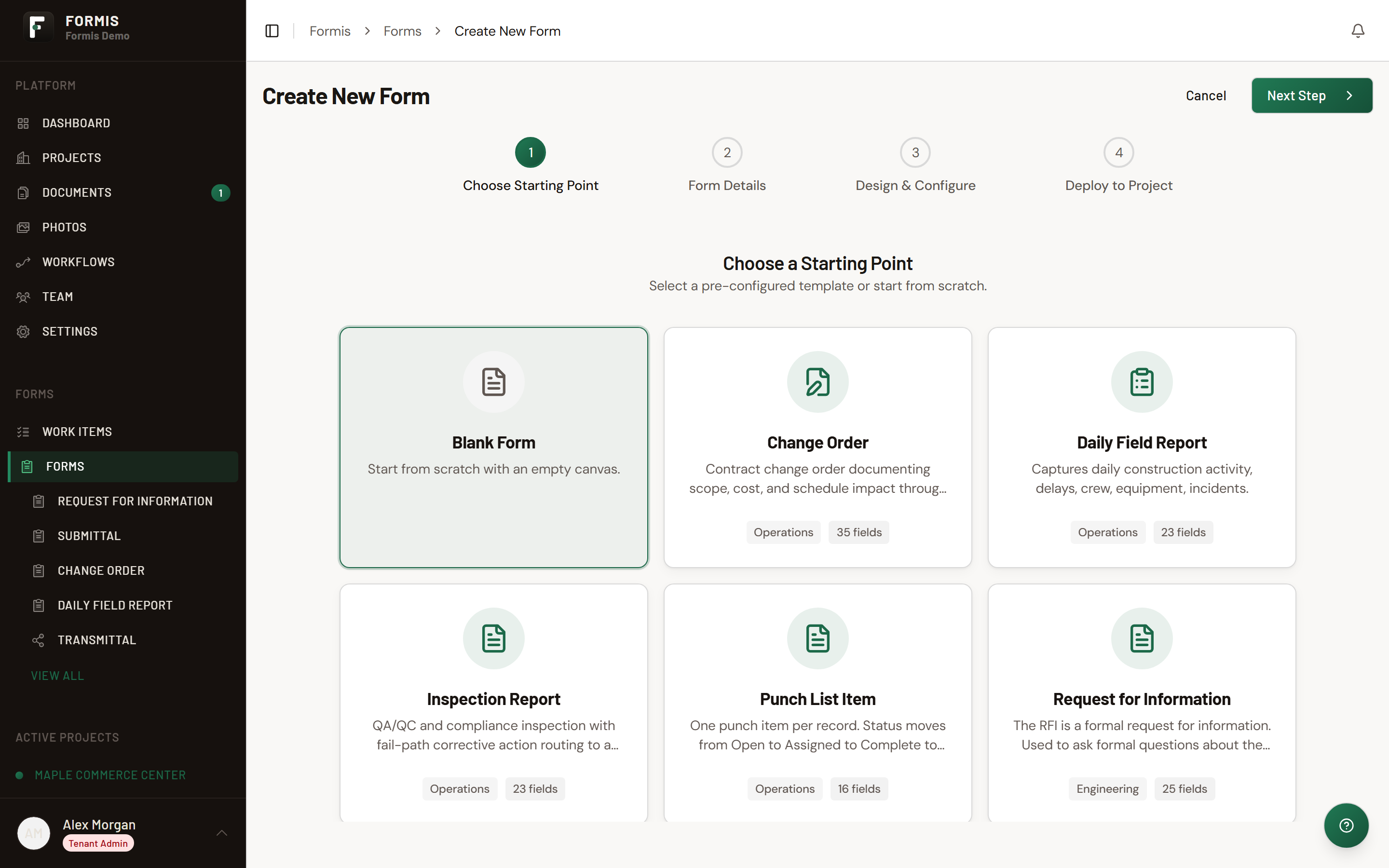
Task: Click the Daily Field Report card clipboard icon
Action: (x=1142, y=382)
